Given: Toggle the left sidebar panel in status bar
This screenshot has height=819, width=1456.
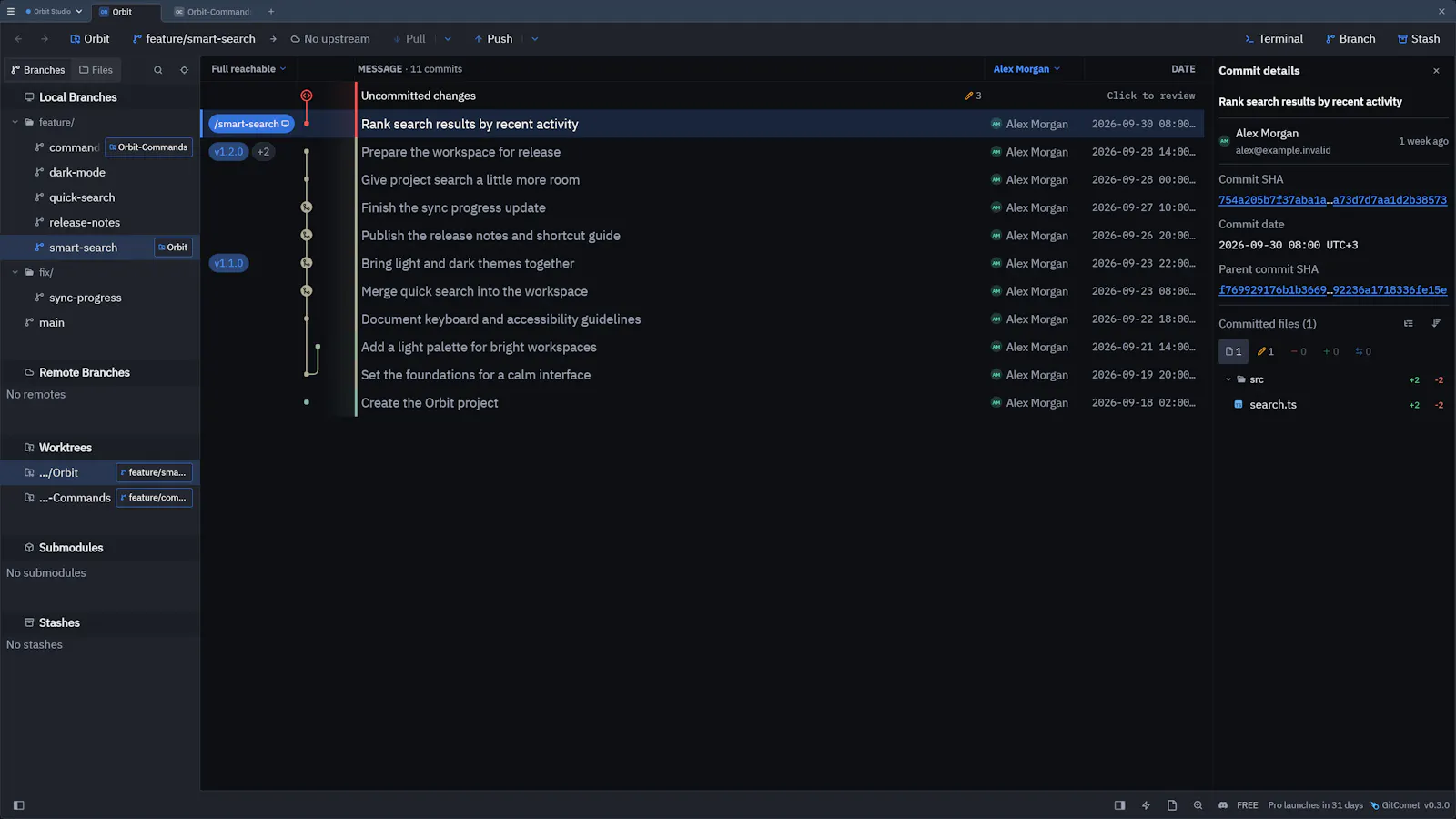Looking at the screenshot, I should pos(19,805).
